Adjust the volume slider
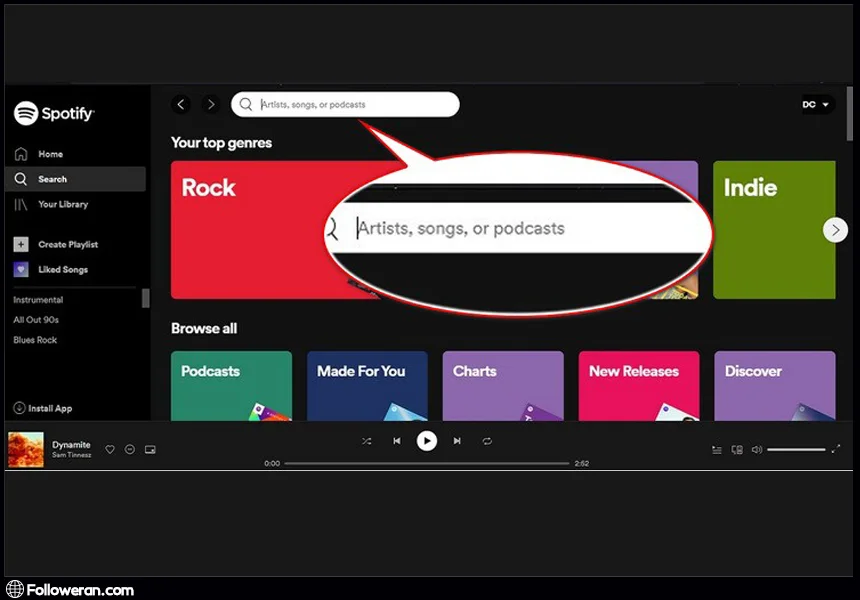Viewport: 860px width, 600px height. [796, 450]
